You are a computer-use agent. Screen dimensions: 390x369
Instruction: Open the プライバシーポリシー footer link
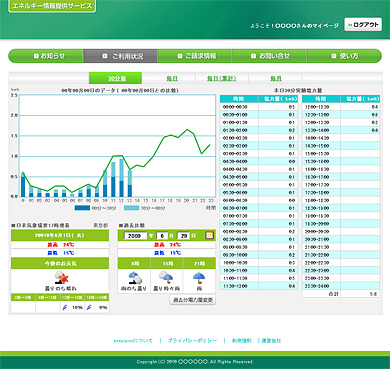coord(192,341)
